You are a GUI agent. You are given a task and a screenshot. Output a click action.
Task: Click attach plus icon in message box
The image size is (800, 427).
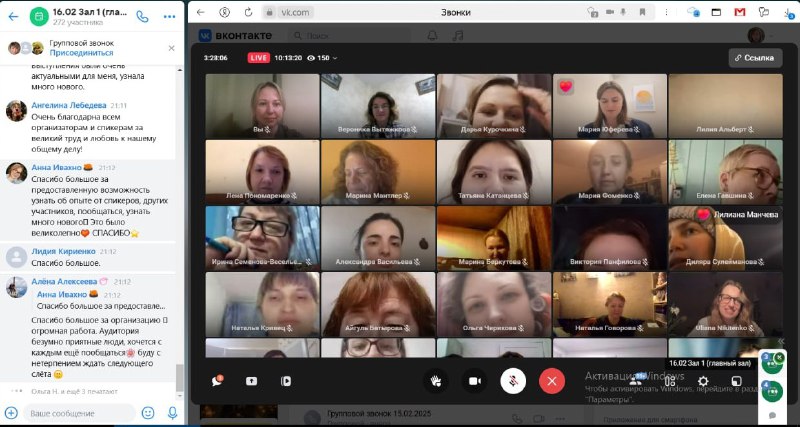[11, 413]
